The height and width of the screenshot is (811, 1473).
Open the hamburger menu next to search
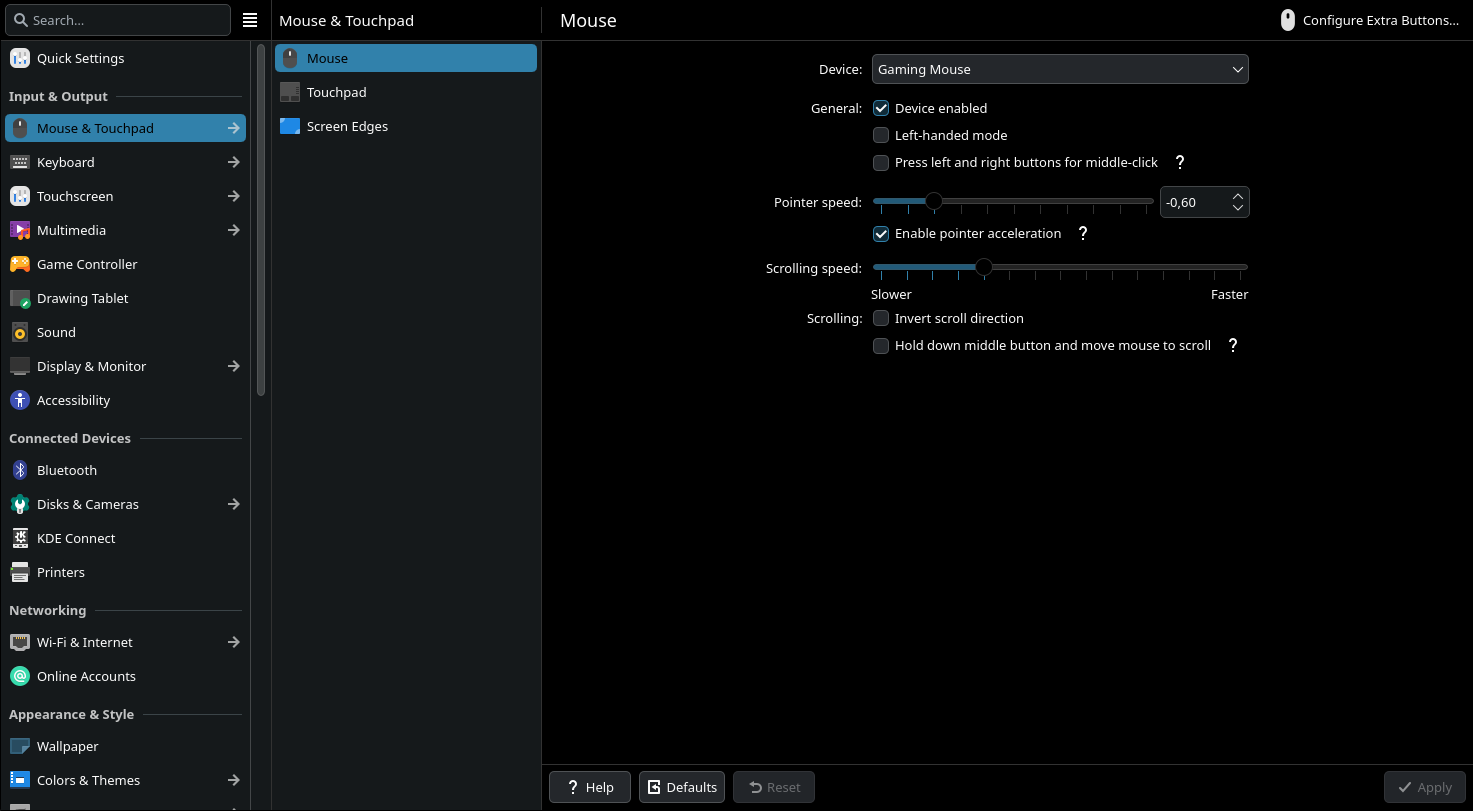[250, 20]
